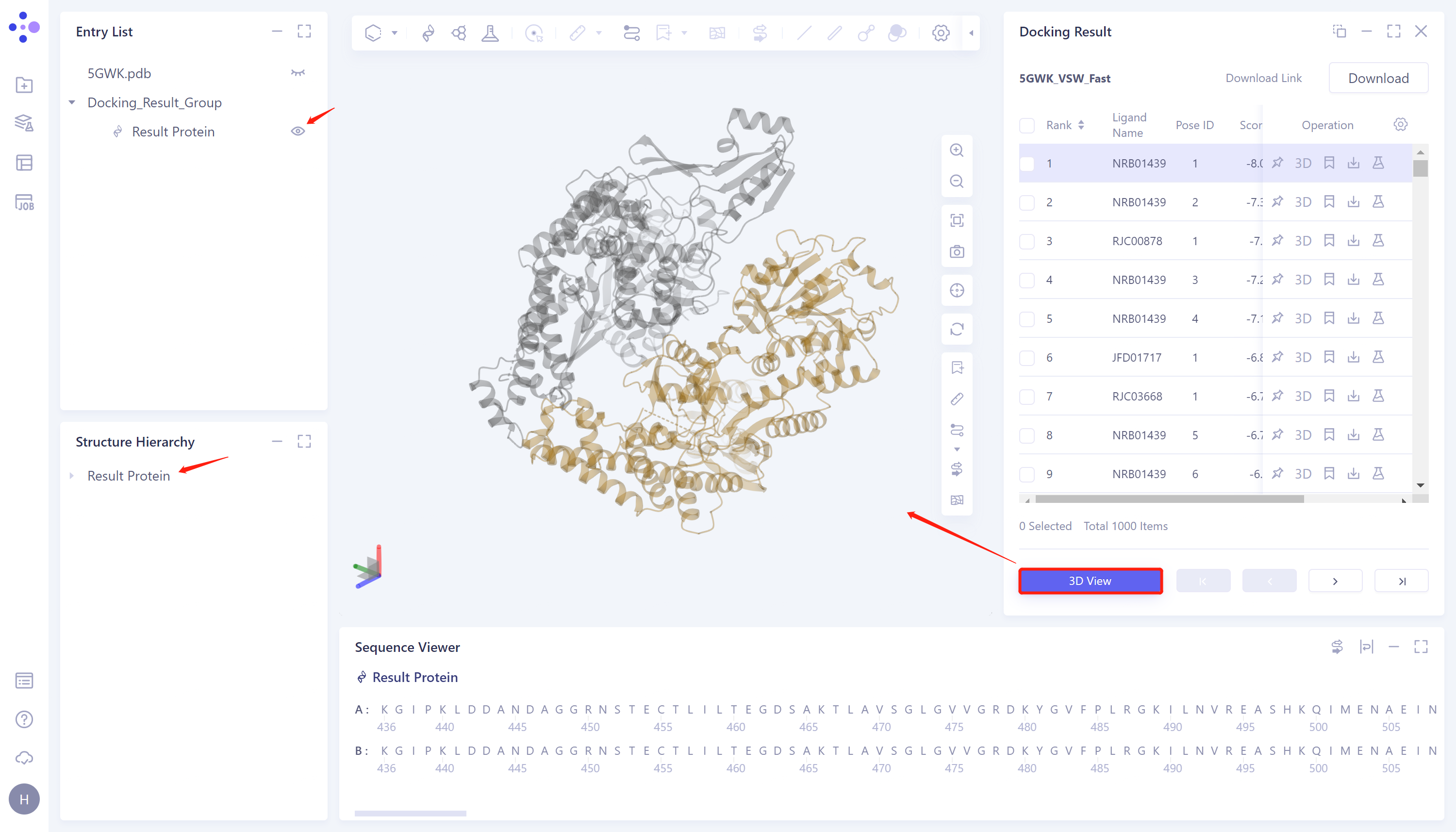Collapse the Docking_Result_Group entry
The image size is (1456, 832).
(x=72, y=102)
